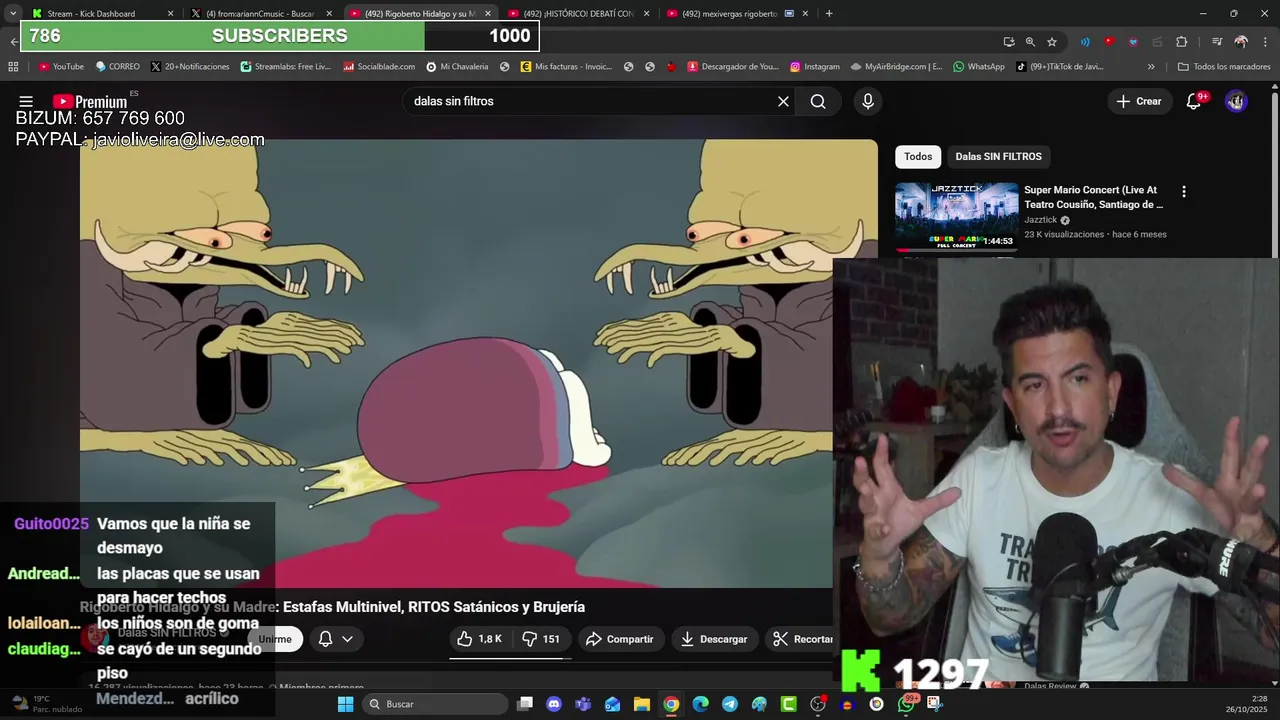Share the video with Compartir
Viewport: 1280px width, 720px height.
pyautogui.click(x=620, y=639)
